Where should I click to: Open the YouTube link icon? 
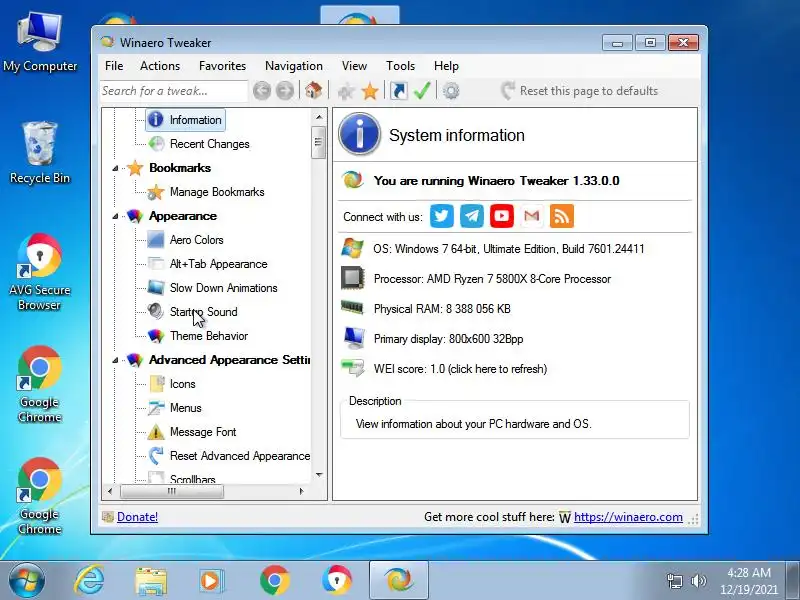click(x=502, y=216)
